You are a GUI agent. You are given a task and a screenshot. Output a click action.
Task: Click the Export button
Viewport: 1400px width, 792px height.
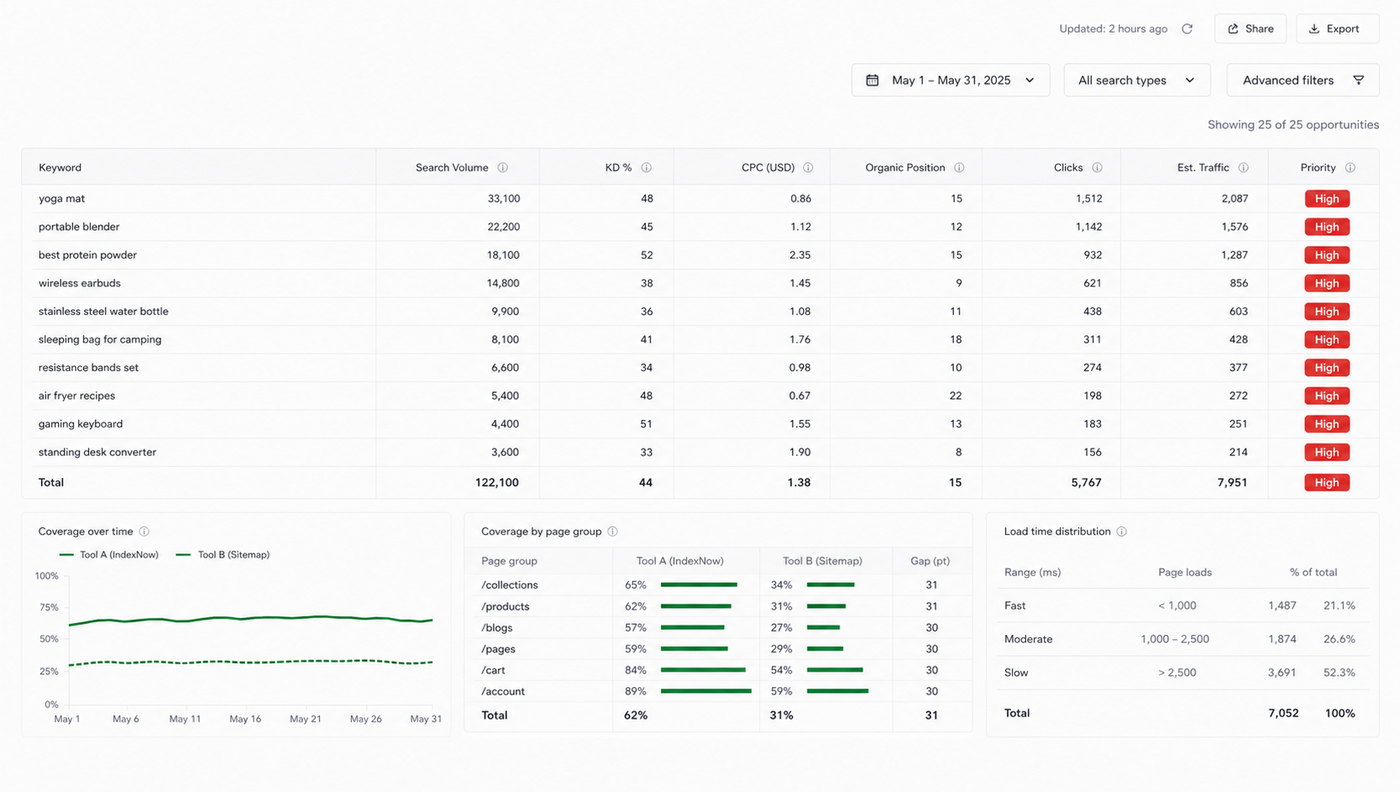[x=1337, y=29]
